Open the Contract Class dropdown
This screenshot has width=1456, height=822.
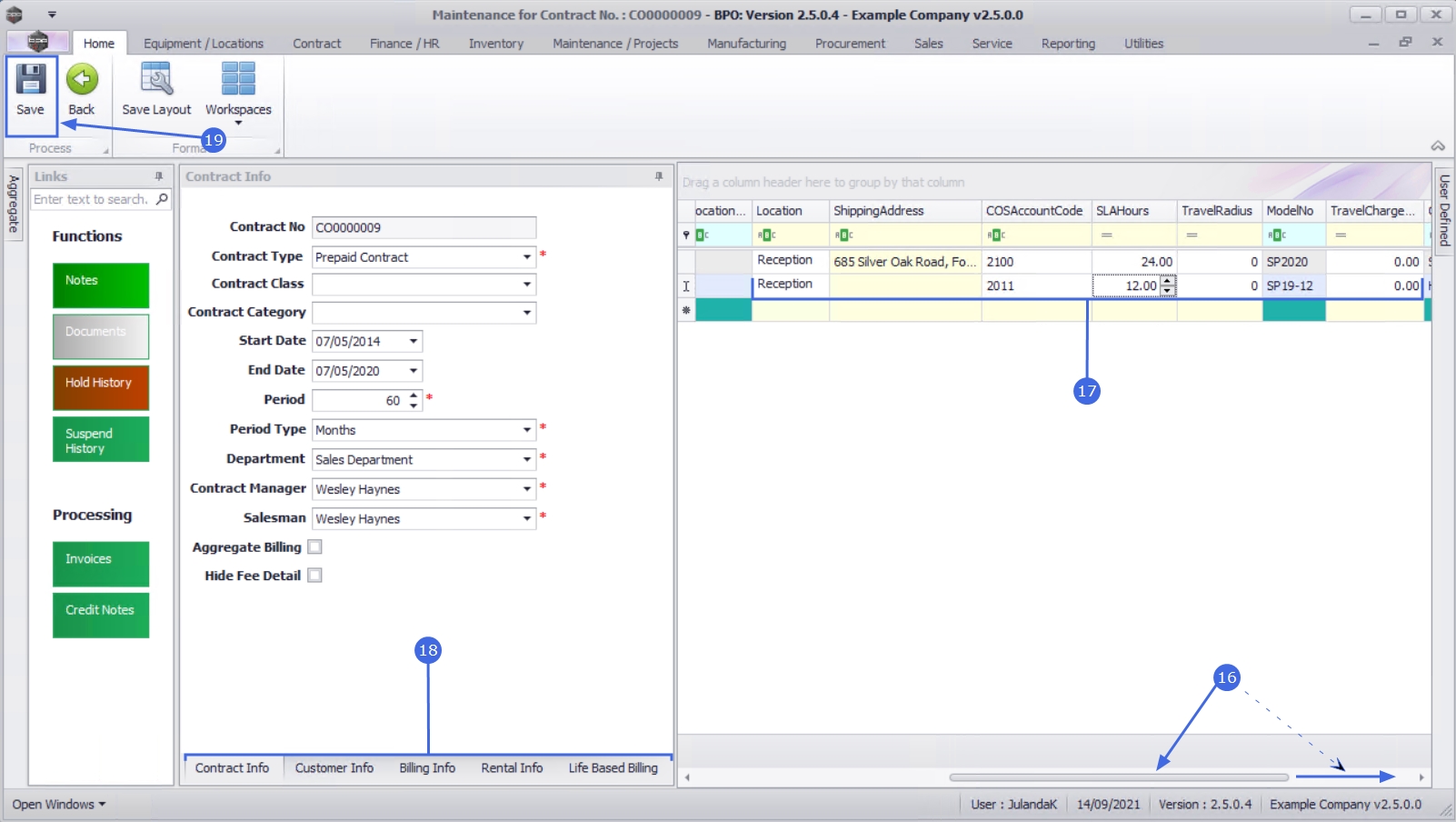pyautogui.click(x=526, y=285)
